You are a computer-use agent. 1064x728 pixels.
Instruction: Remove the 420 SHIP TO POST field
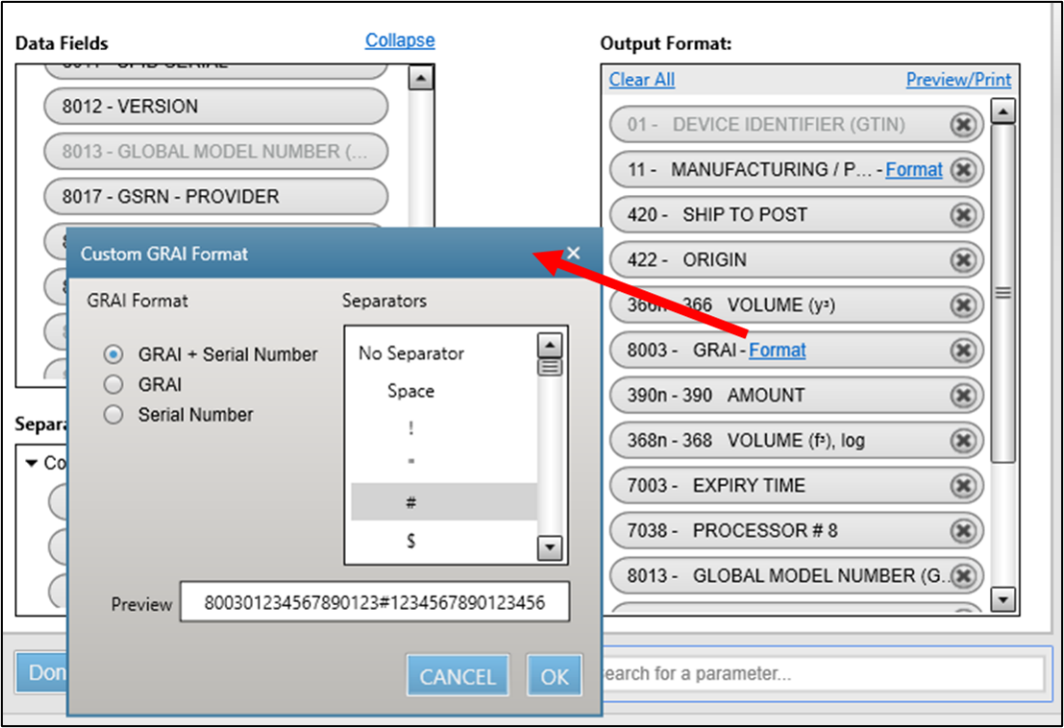(962, 215)
